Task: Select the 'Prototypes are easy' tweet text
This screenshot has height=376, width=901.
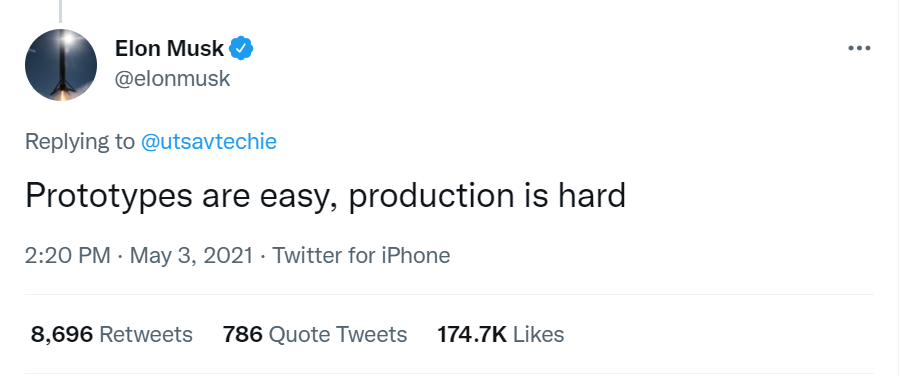Action: click(x=325, y=195)
